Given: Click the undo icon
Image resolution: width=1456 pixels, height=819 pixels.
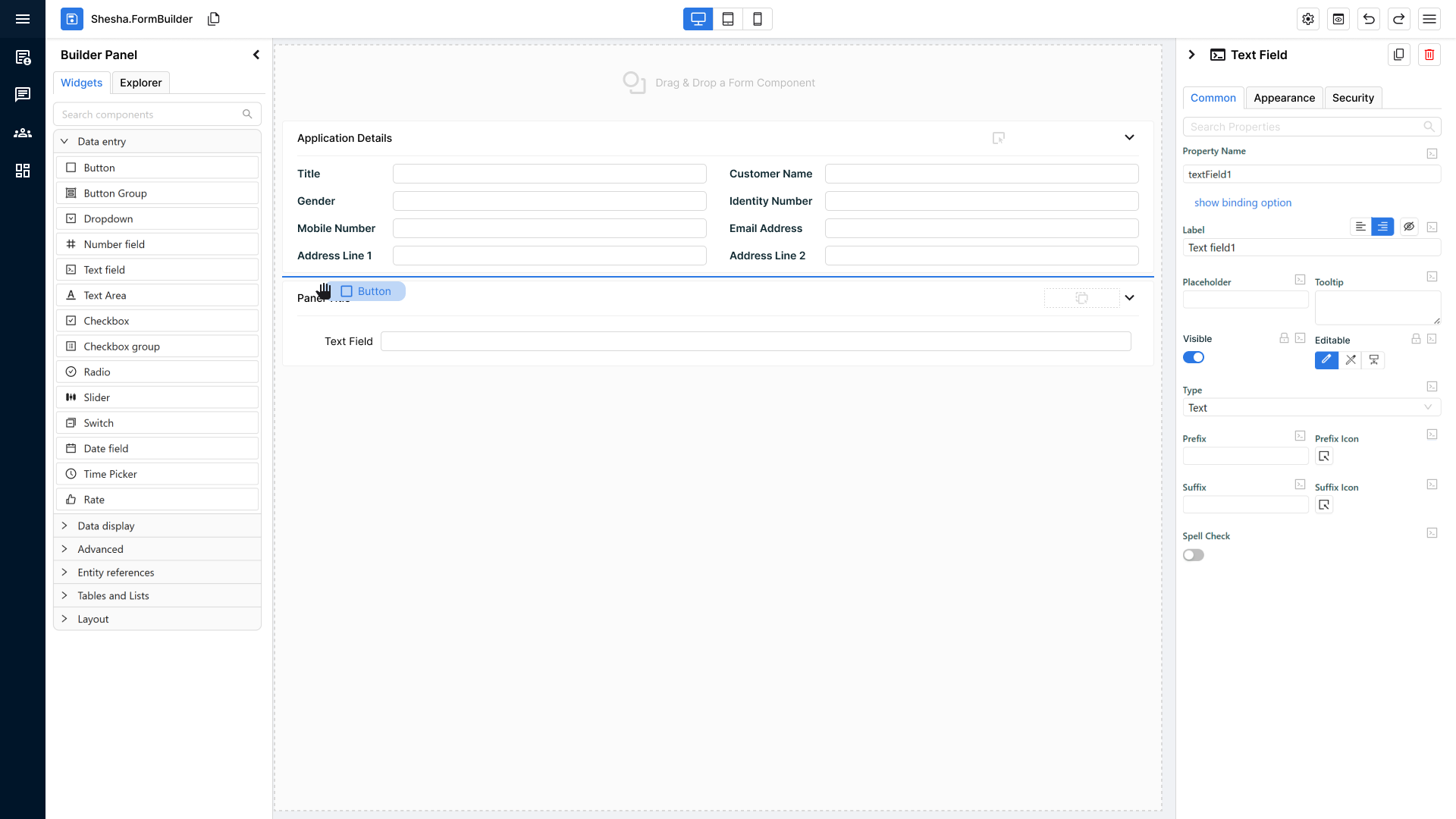Looking at the screenshot, I should (1369, 19).
